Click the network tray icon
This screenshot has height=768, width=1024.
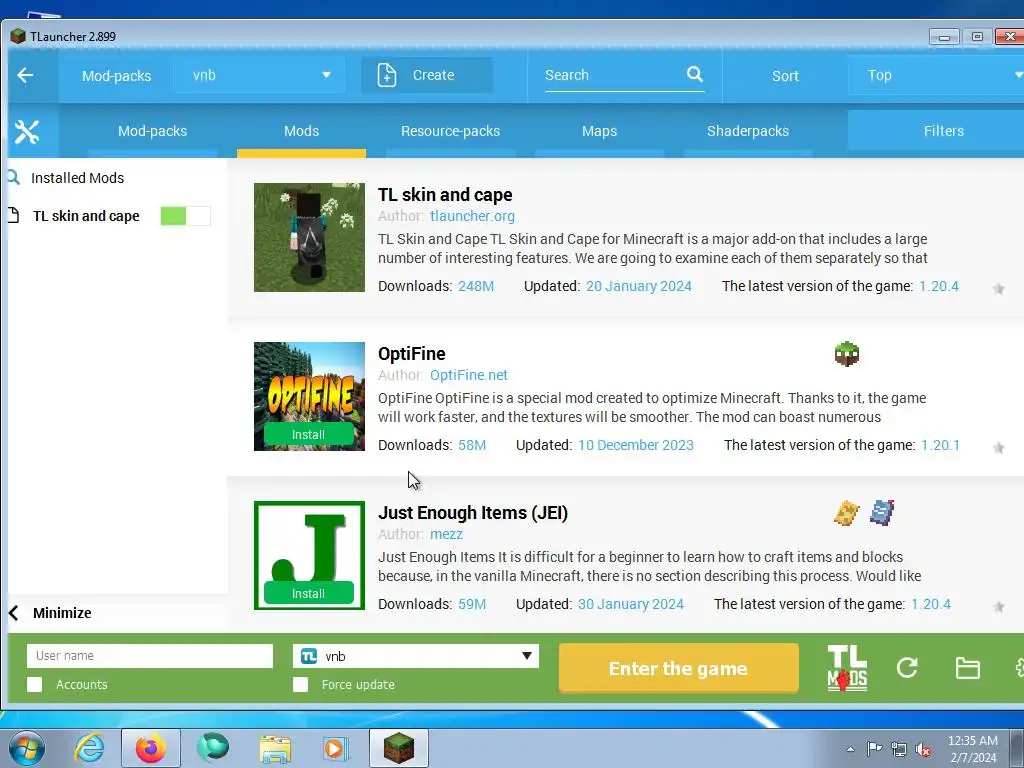pyautogui.click(x=899, y=750)
